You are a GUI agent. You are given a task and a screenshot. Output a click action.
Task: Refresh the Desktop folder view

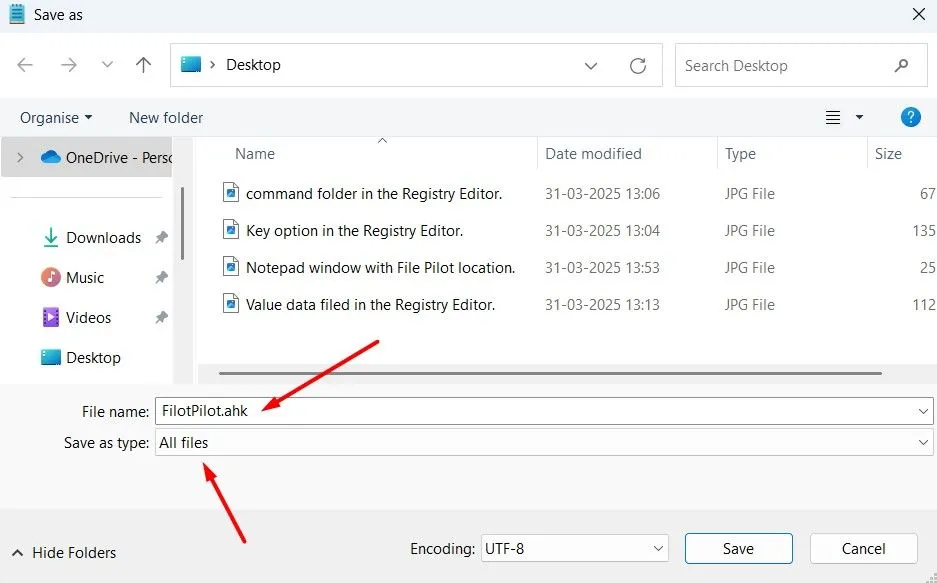(x=637, y=65)
